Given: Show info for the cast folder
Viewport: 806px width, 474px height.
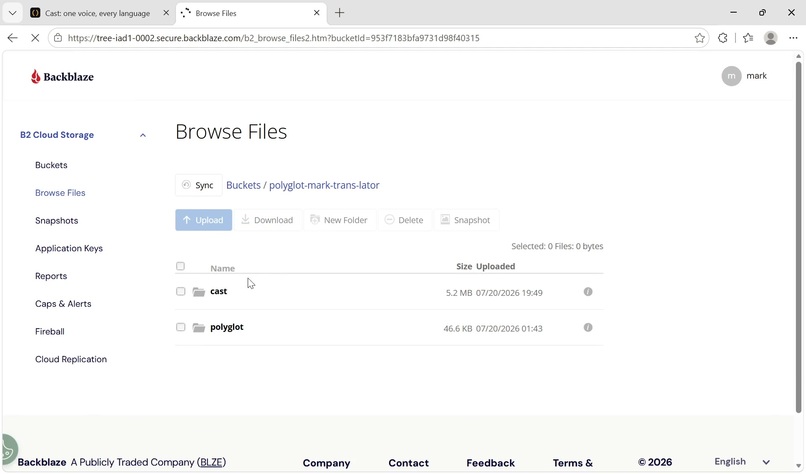Looking at the screenshot, I should [588, 292].
